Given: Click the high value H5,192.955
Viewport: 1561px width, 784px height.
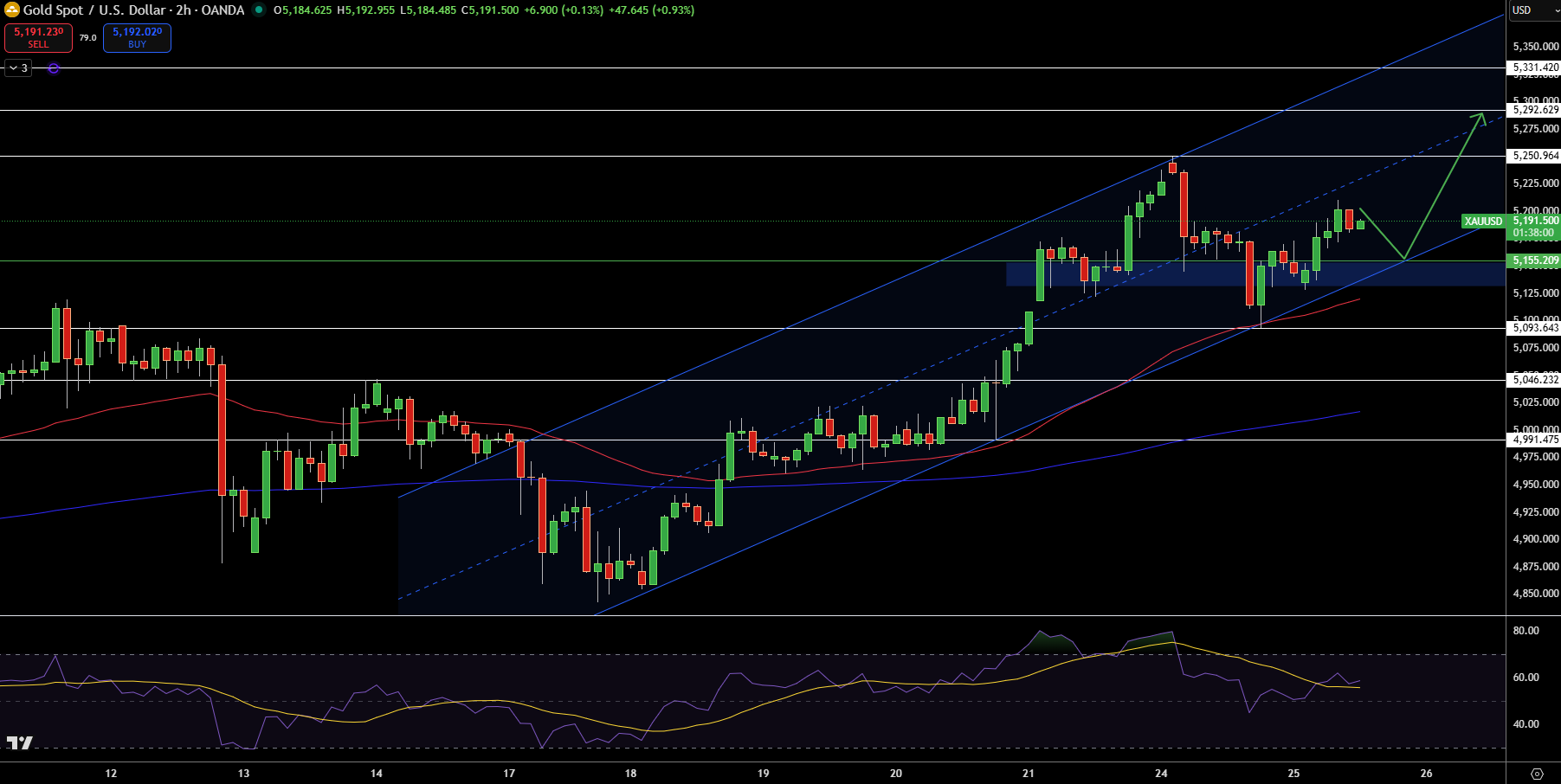Looking at the screenshot, I should click(365, 10).
